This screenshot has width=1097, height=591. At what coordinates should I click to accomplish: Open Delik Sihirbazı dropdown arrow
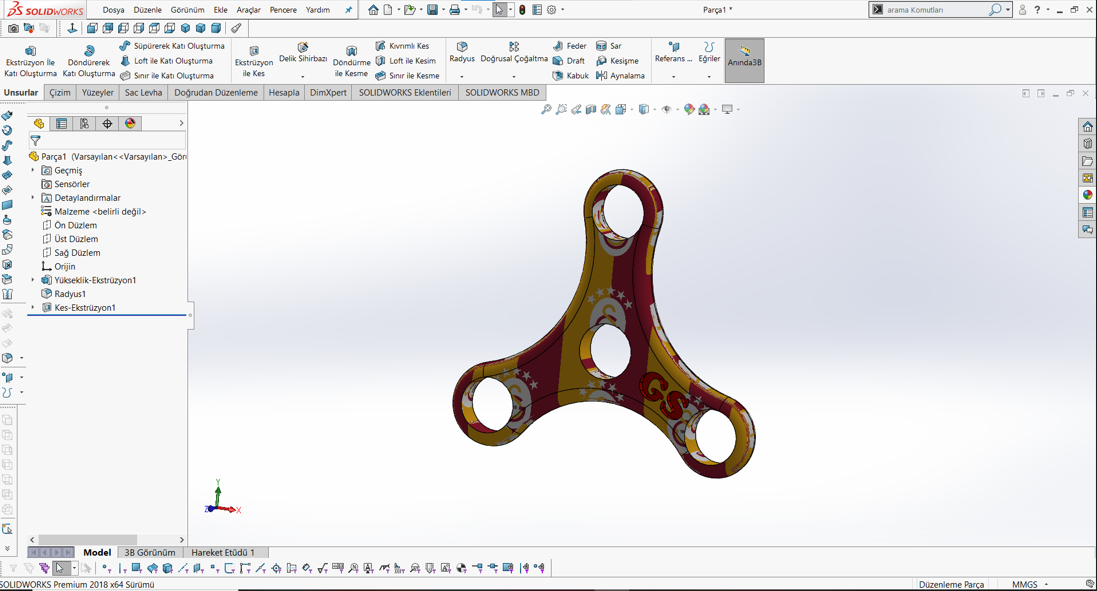click(x=303, y=76)
